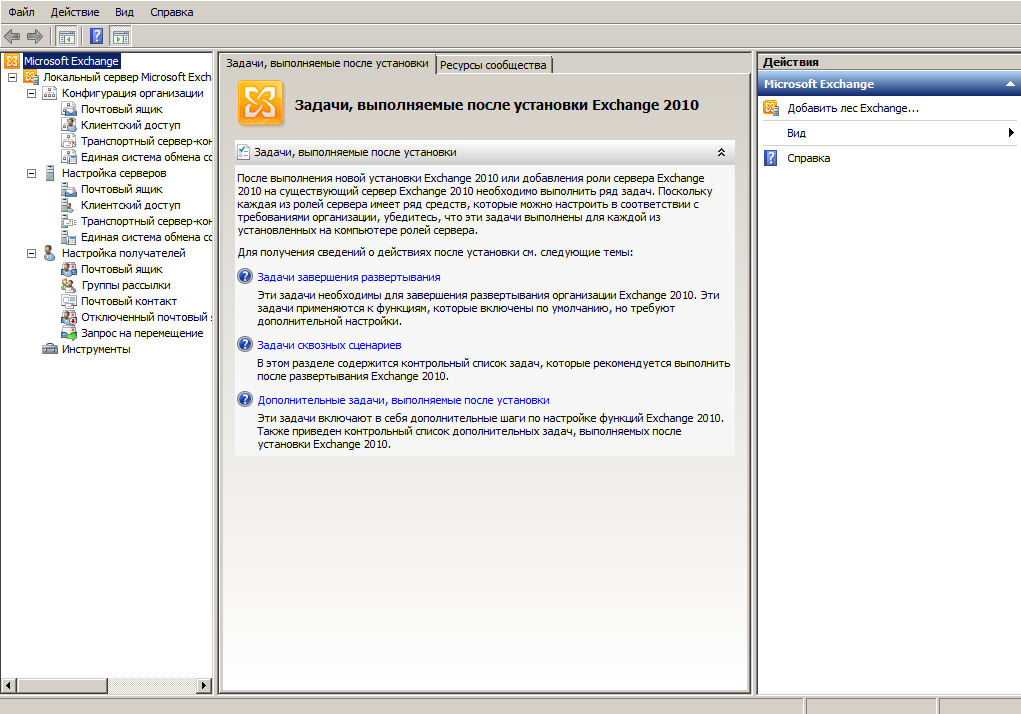This screenshot has height=714, width=1021.
Task: Click the Справка help icon in Actions pane
Action: [770, 158]
